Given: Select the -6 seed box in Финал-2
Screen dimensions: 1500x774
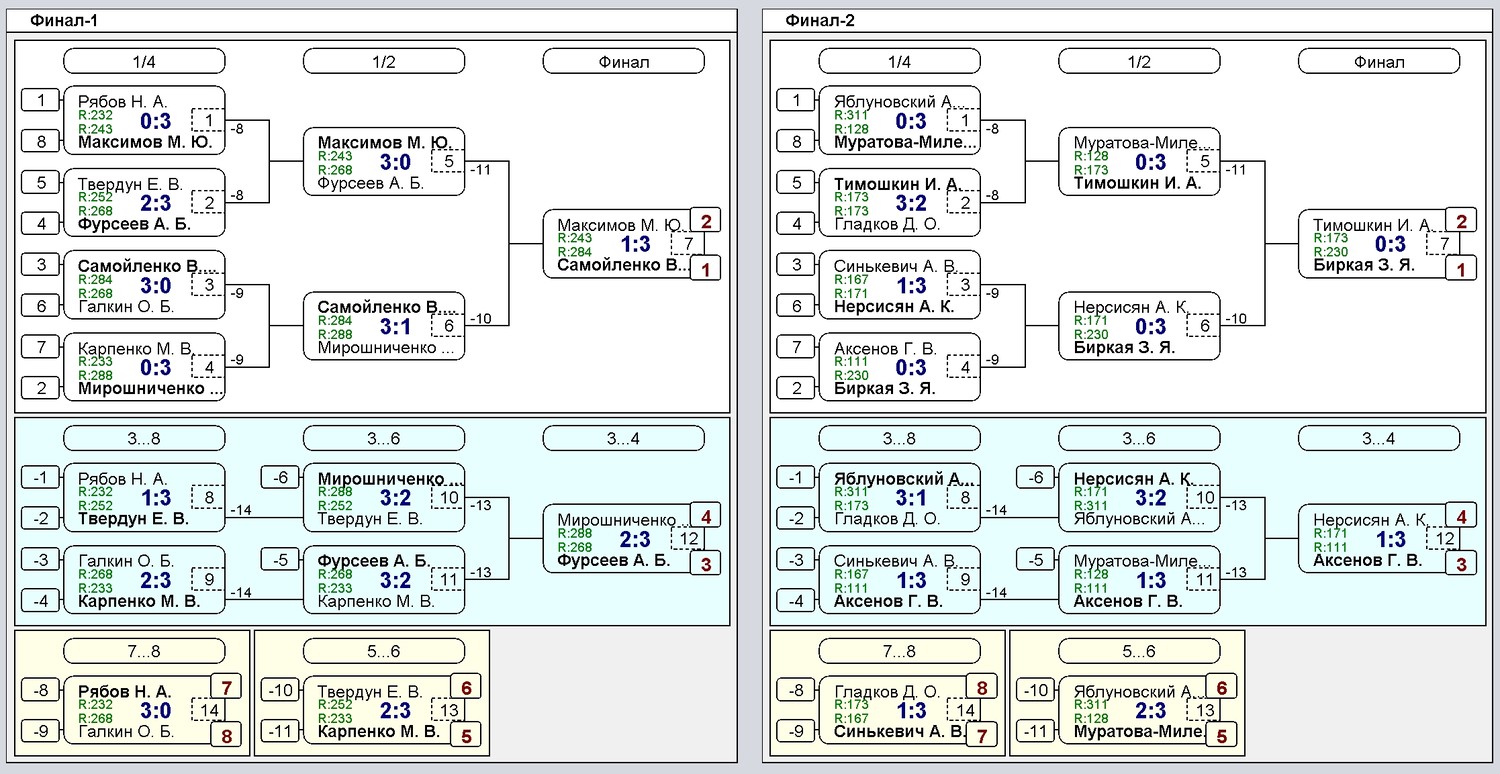Looking at the screenshot, I should click(1036, 478).
